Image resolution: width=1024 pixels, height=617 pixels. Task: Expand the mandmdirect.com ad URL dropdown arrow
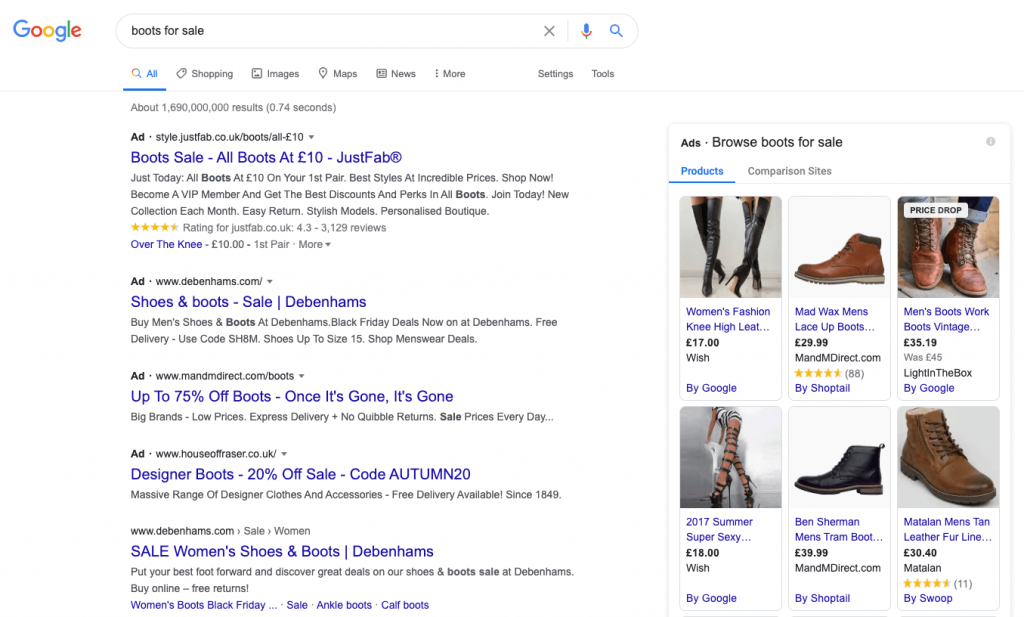(302, 376)
